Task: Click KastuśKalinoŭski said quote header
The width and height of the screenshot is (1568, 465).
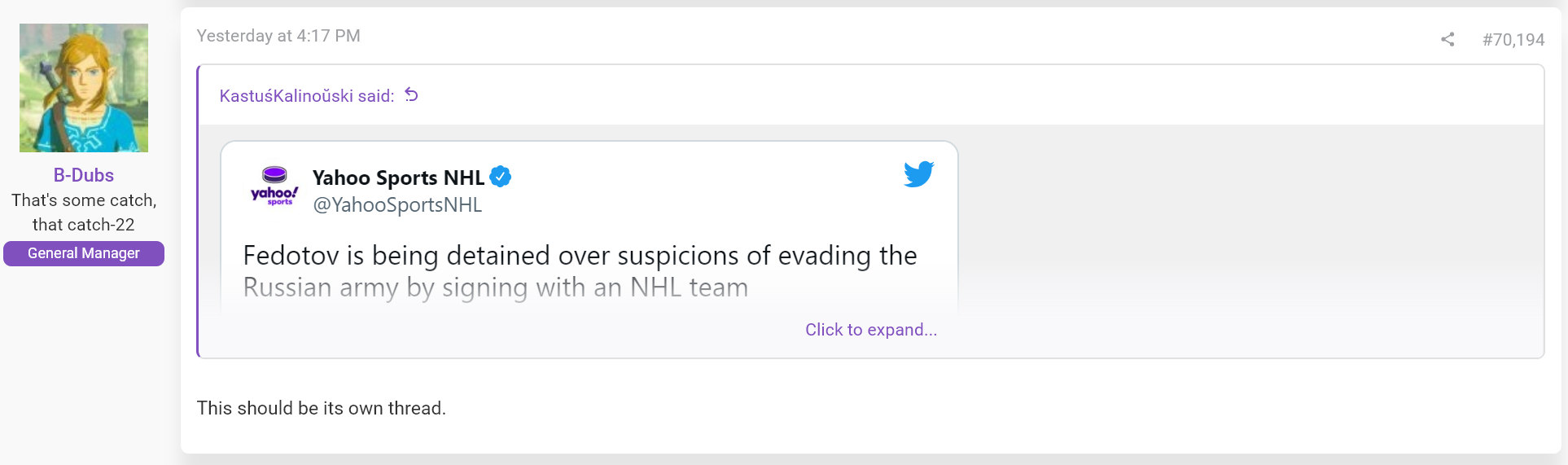Action: pyautogui.click(x=307, y=96)
